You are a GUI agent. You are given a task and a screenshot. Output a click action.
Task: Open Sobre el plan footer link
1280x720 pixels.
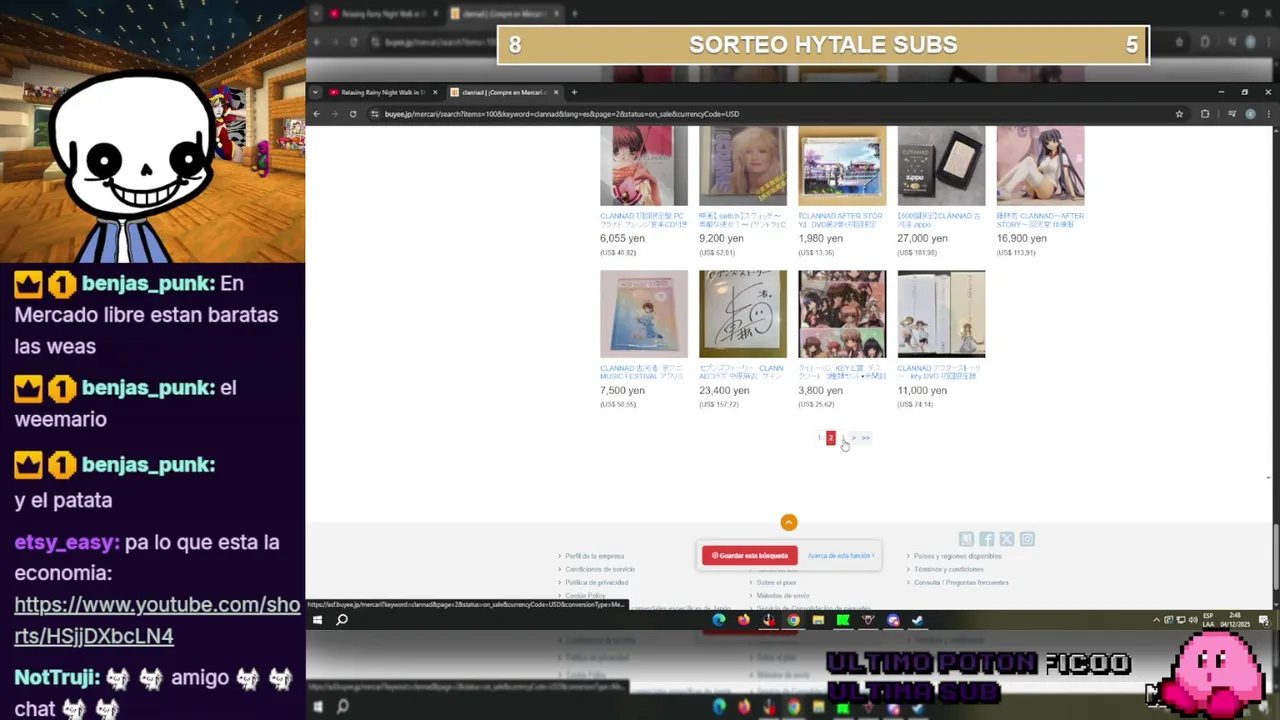776,582
